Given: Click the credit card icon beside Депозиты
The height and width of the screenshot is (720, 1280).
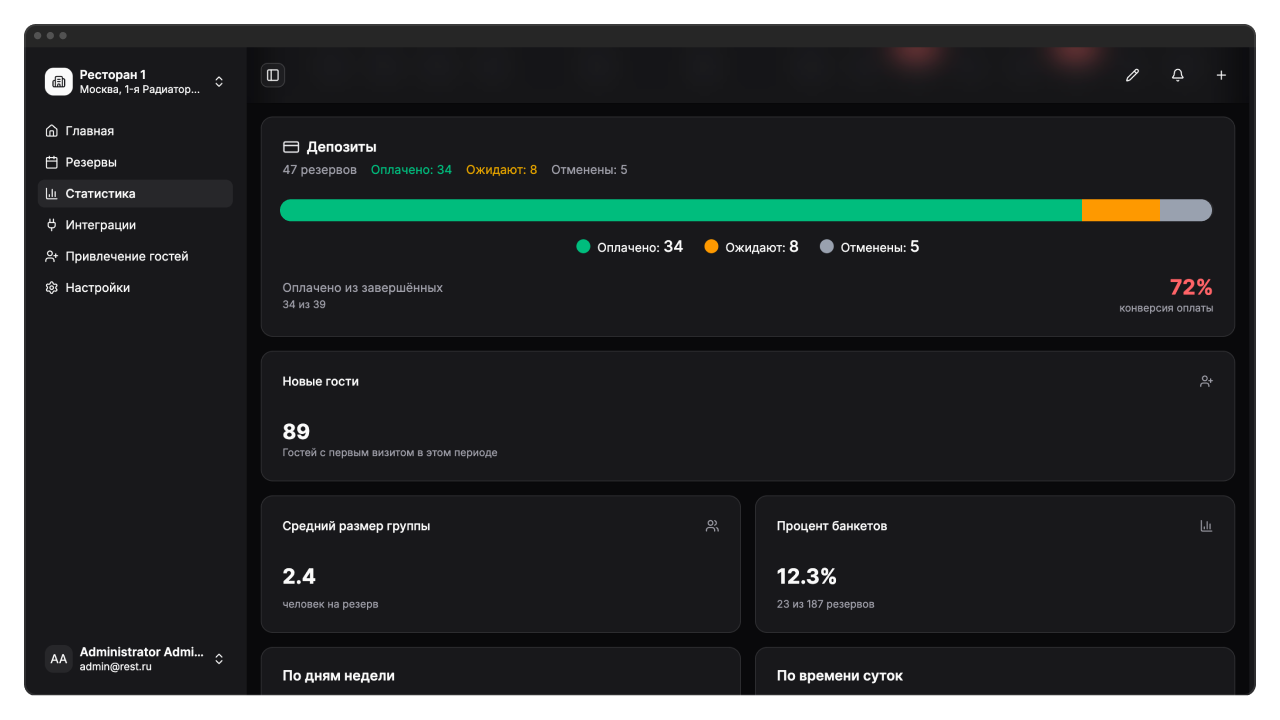Looking at the screenshot, I should (291, 147).
